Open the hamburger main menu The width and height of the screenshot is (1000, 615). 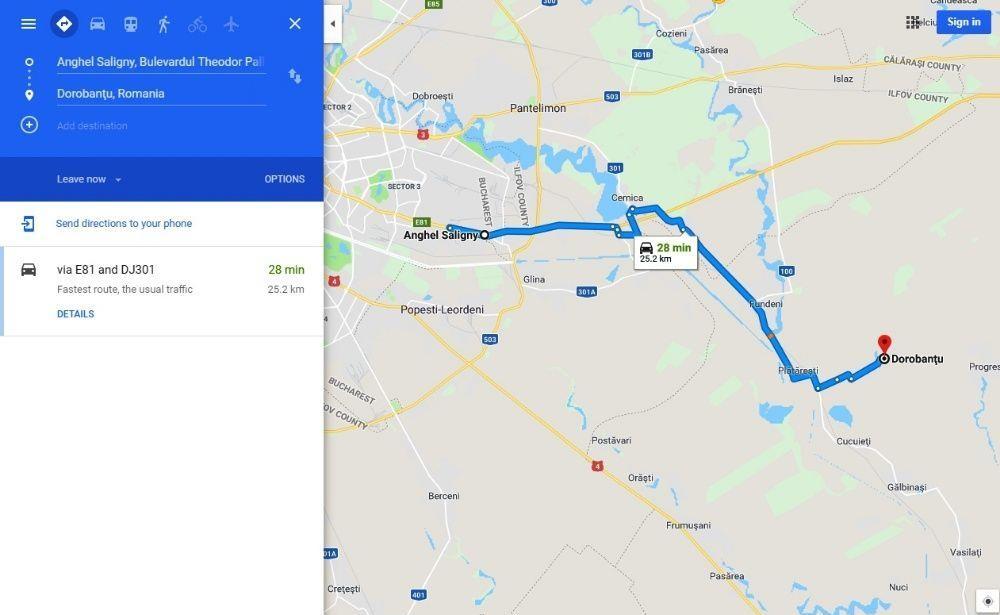point(28,24)
